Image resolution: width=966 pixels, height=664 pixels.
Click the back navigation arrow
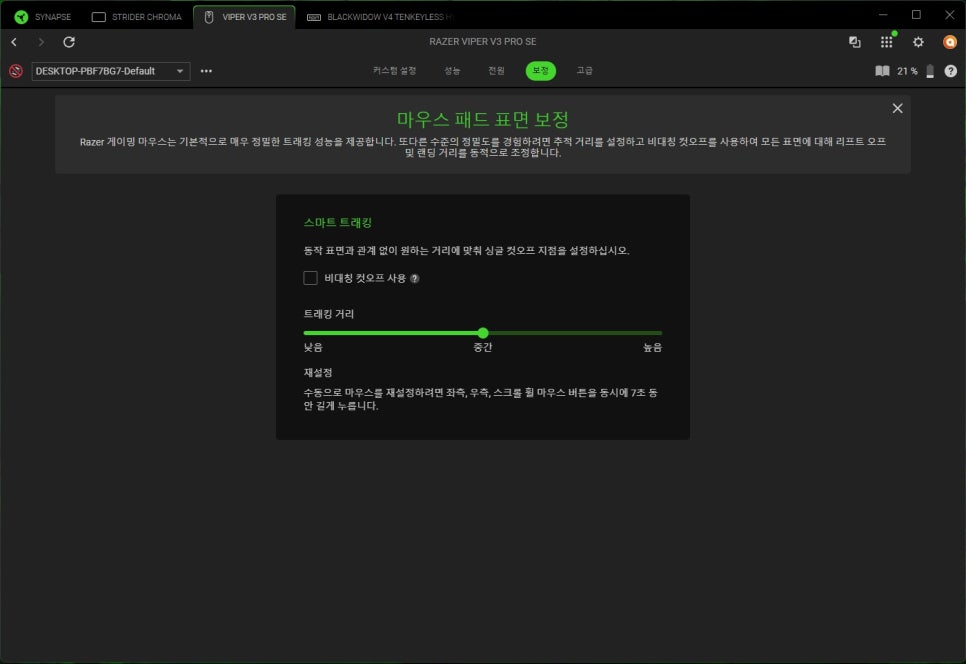point(14,42)
